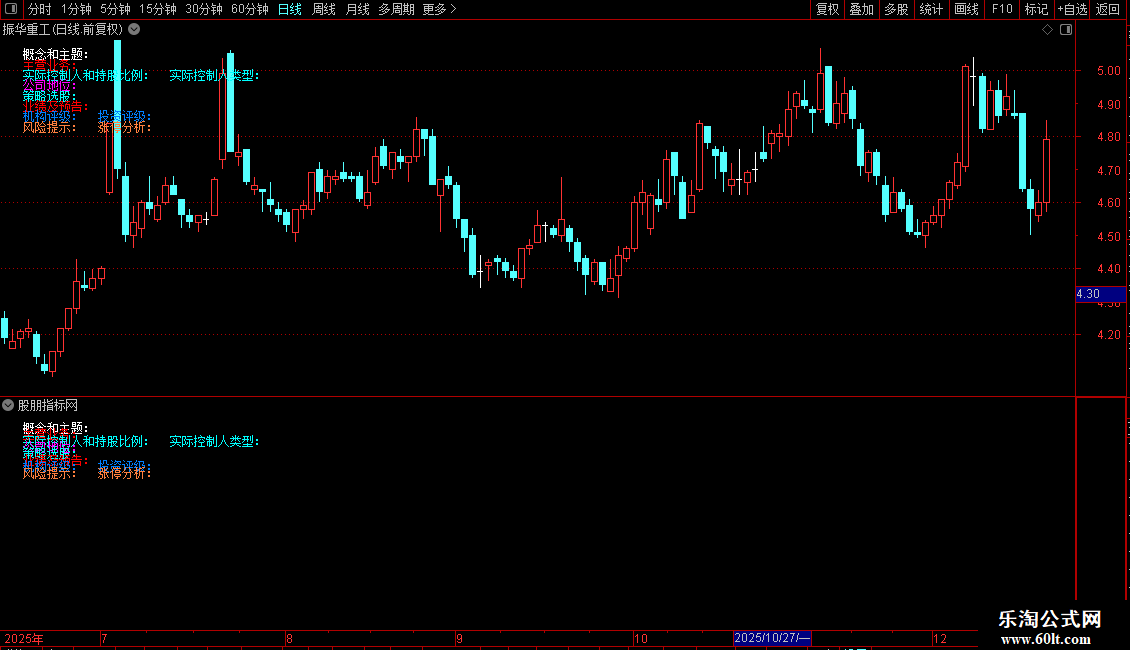Select the 1分钟 period tab
This screenshot has height=650, width=1130.
tap(76, 9)
